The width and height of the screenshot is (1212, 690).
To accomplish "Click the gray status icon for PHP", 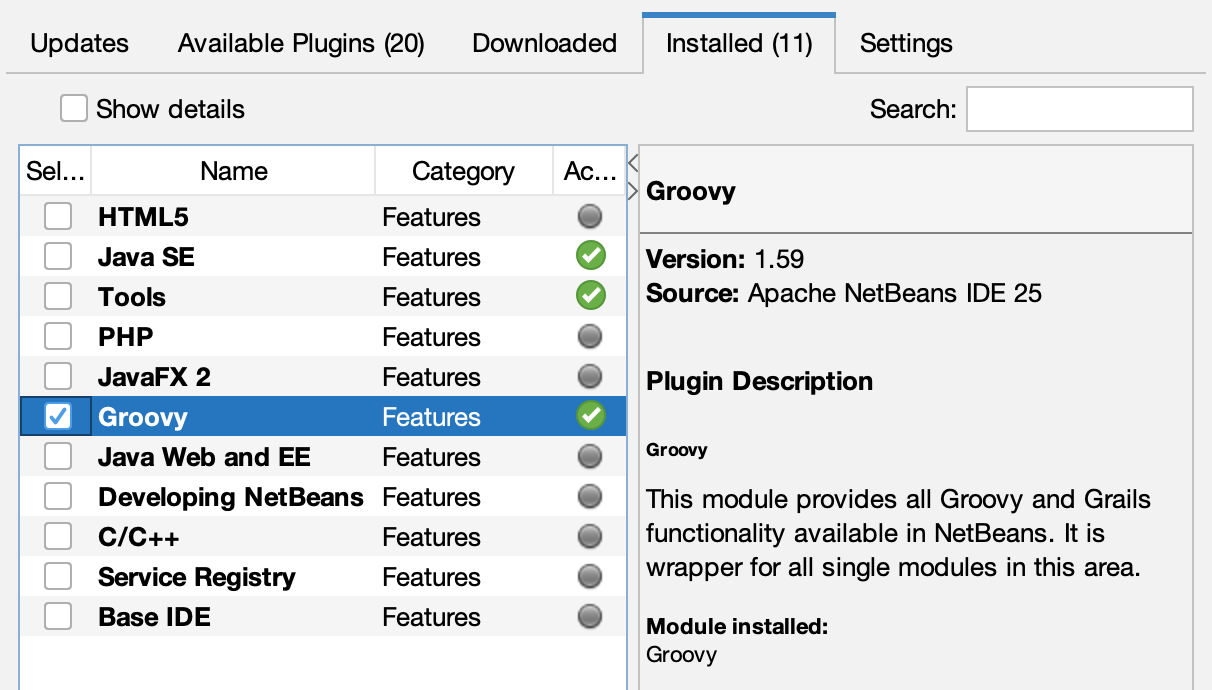I will pos(590,337).
